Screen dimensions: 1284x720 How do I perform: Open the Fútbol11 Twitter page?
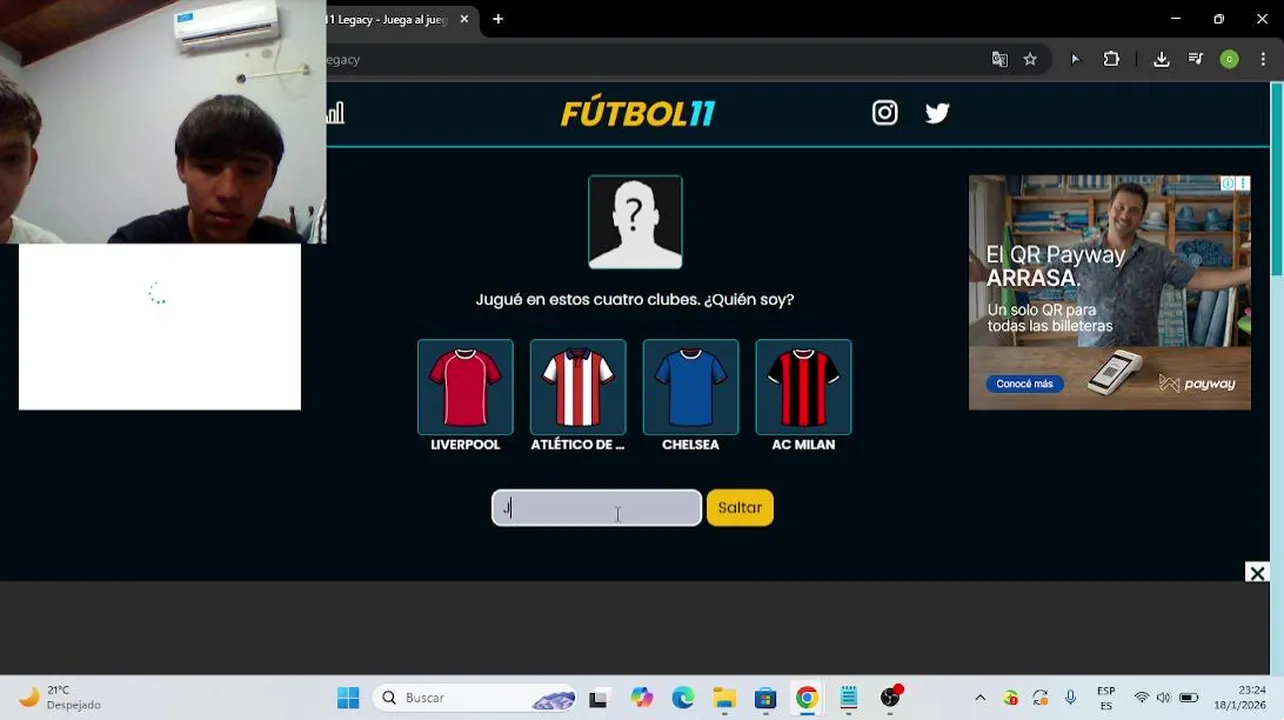937,113
